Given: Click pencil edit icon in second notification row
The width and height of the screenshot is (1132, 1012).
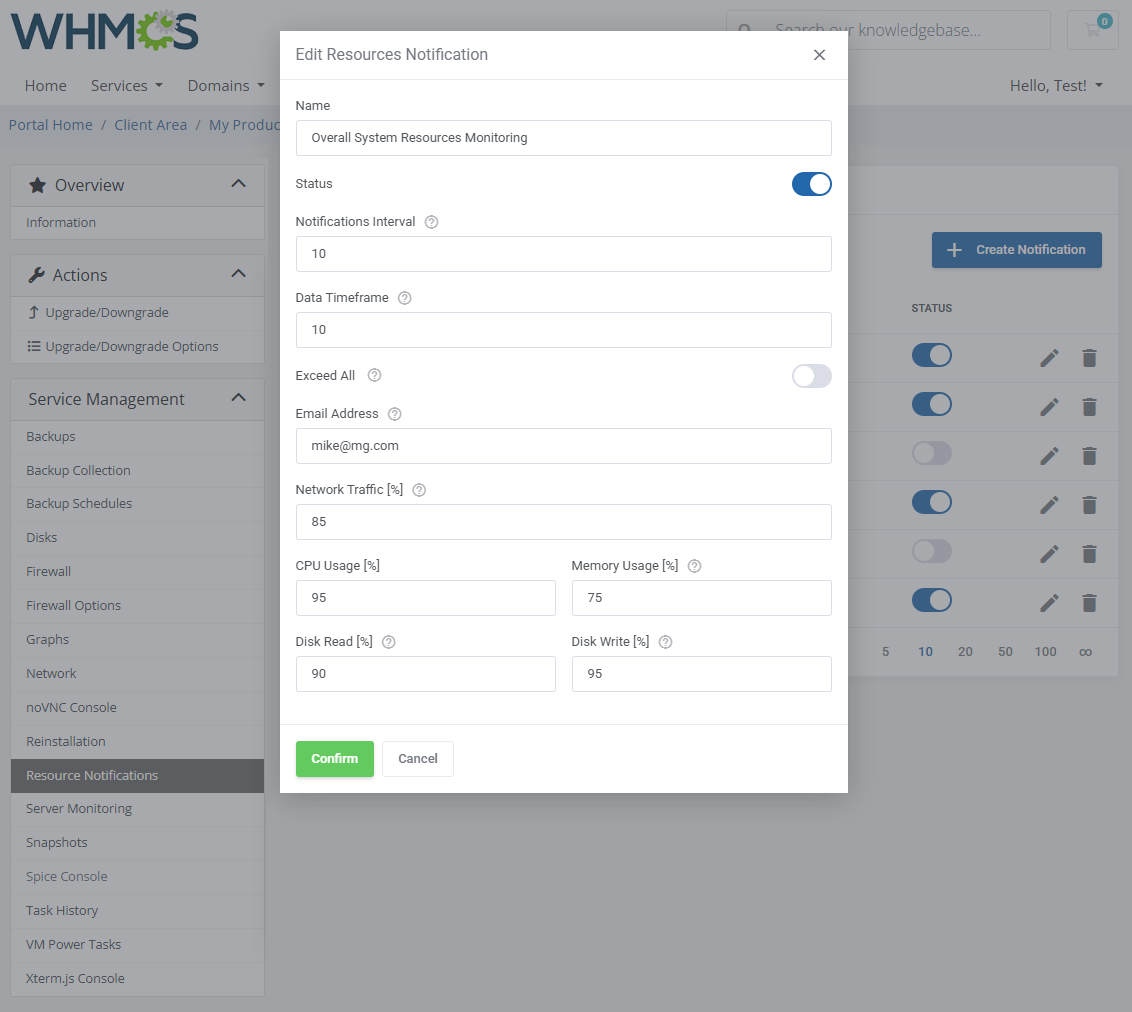Looking at the screenshot, I should tap(1049, 406).
